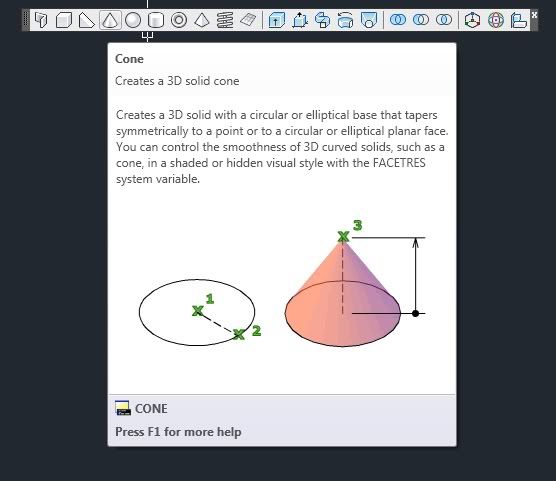Activate the Presspull tool
The image size is (556, 481).
(300, 20)
